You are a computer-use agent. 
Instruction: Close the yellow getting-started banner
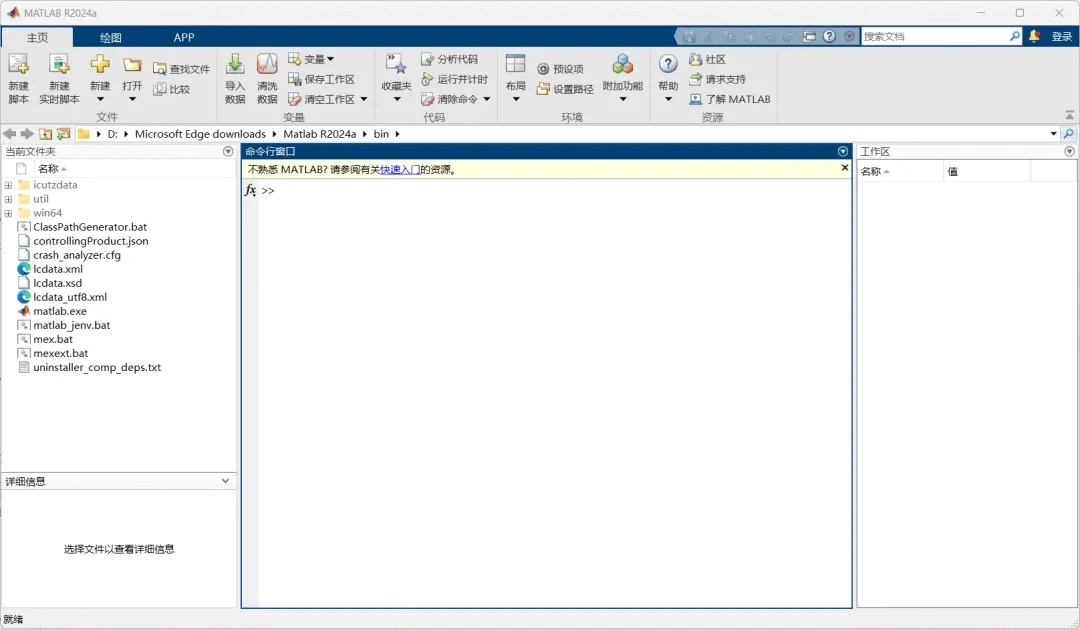click(x=844, y=168)
